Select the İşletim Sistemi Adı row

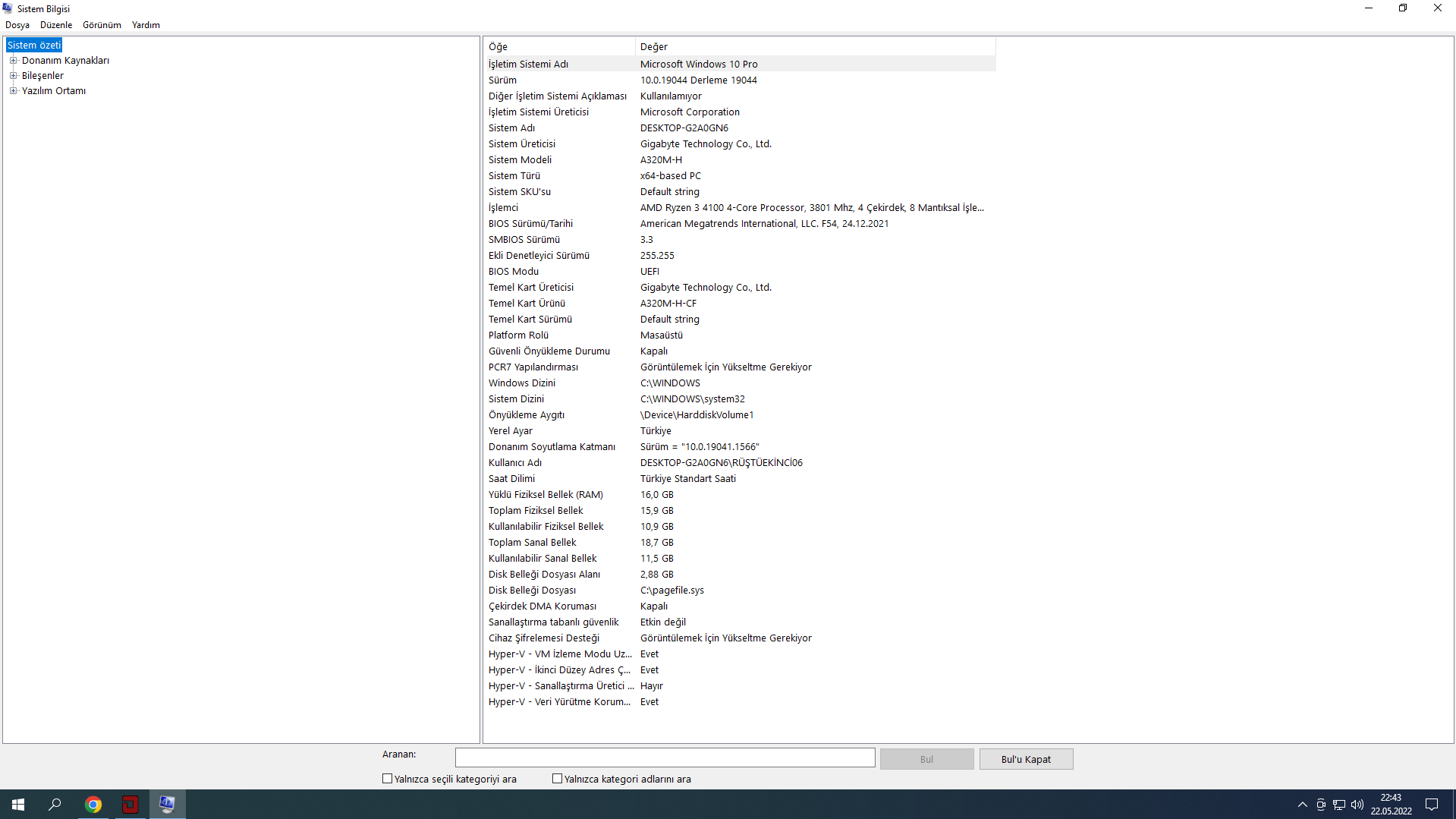point(740,65)
